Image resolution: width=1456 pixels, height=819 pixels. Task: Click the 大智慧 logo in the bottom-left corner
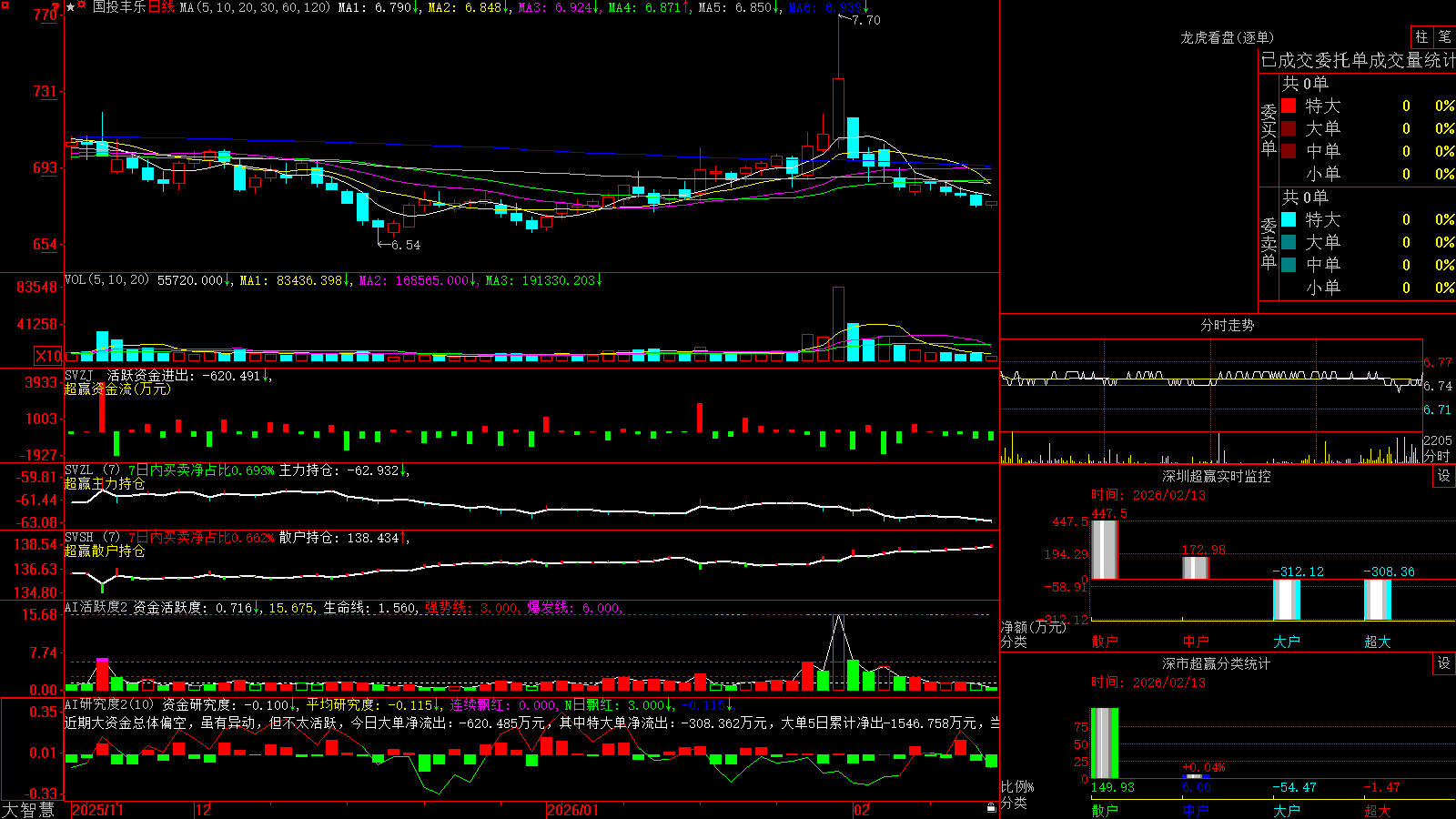coord(28,809)
